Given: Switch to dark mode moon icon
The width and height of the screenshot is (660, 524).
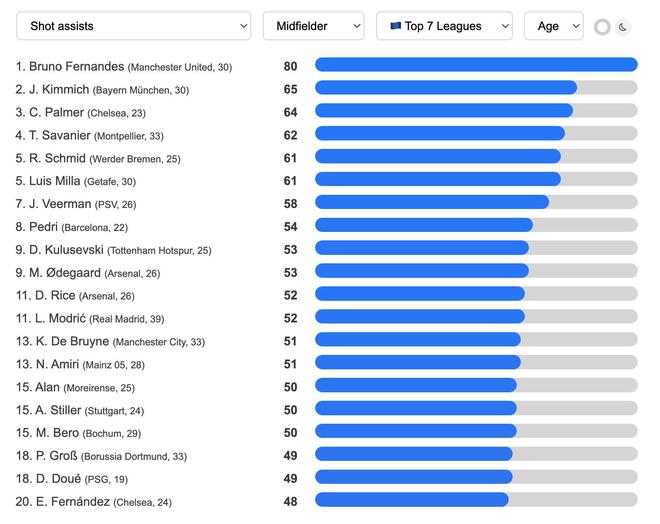Looking at the screenshot, I should coord(623,27).
